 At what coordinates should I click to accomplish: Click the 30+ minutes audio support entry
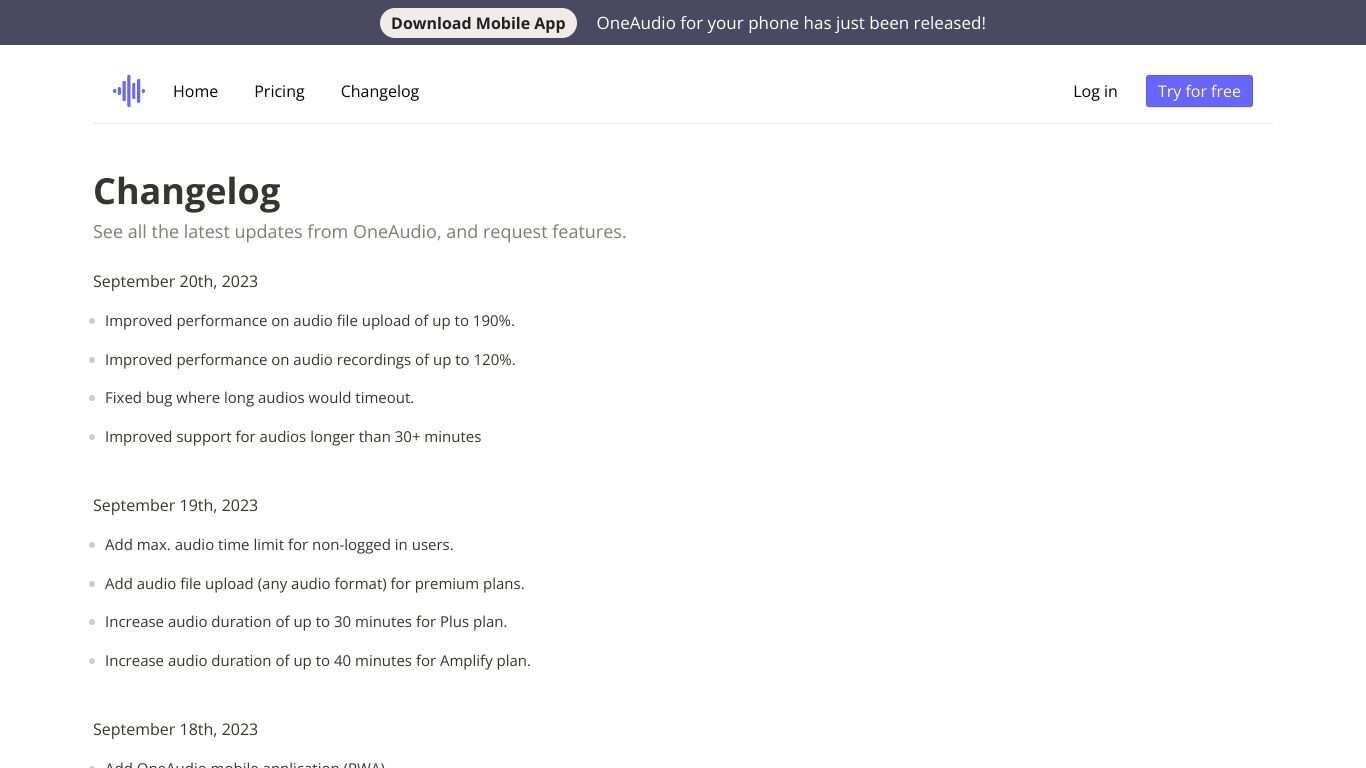coord(293,437)
